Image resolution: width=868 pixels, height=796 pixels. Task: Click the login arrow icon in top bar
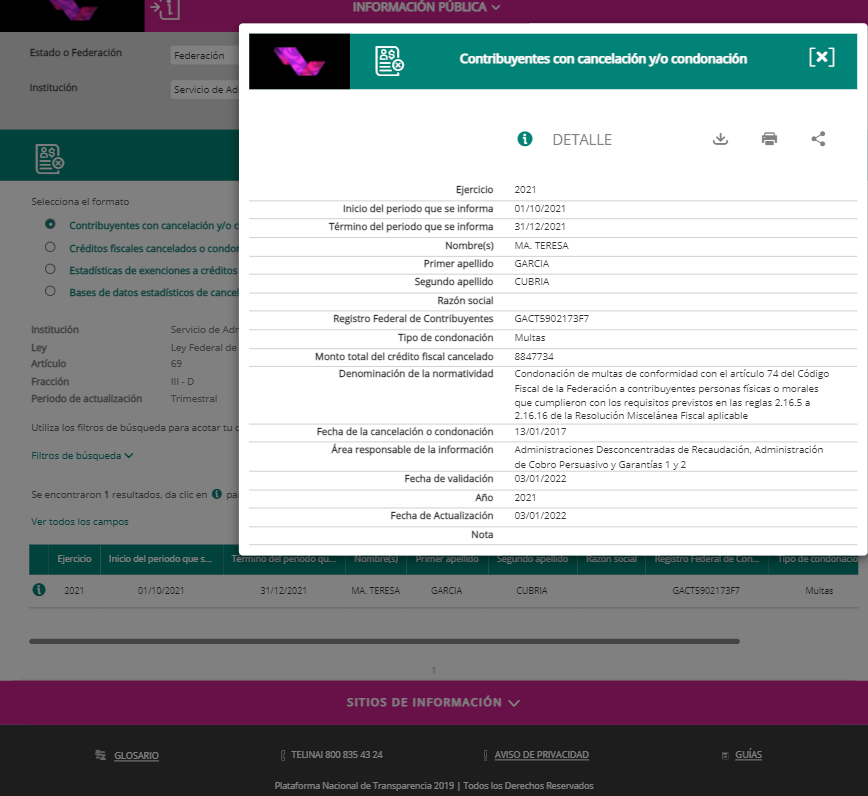pos(165,9)
